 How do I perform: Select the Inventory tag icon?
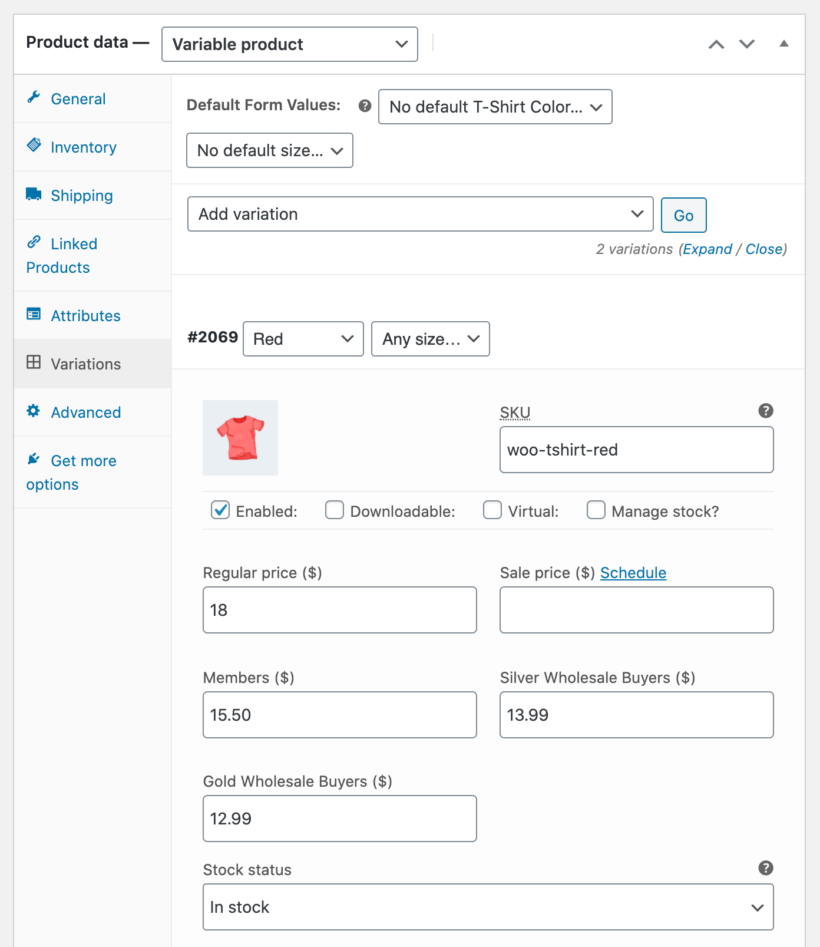pyautogui.click(x=33, y=147)
